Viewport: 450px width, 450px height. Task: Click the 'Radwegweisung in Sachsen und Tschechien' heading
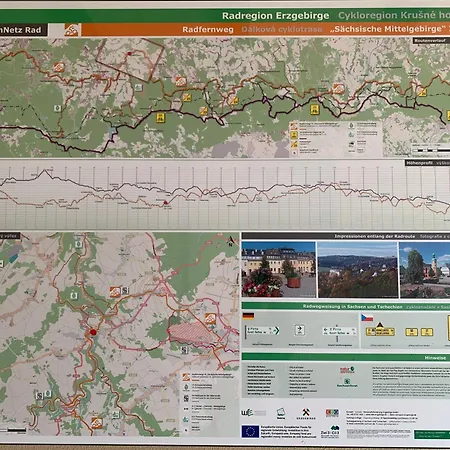click(352, 306)
